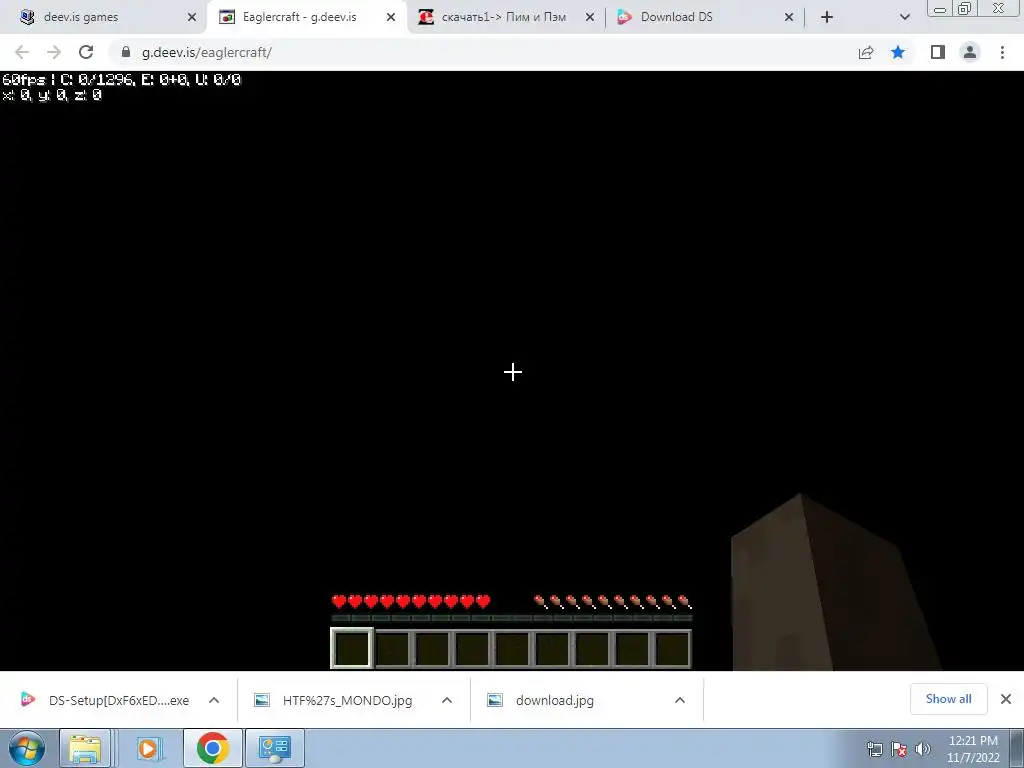The height and width of the screenshot is (768, 1024).
Task: Click the volume speaker tray icon
Action: click(922, 749)
